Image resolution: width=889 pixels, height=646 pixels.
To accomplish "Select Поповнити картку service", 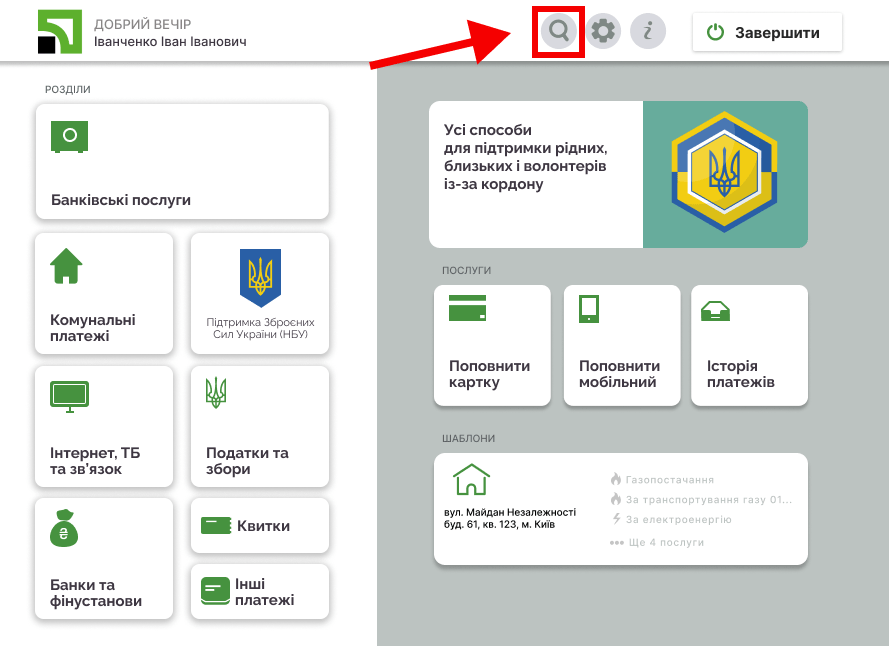I will pos(492,345).
